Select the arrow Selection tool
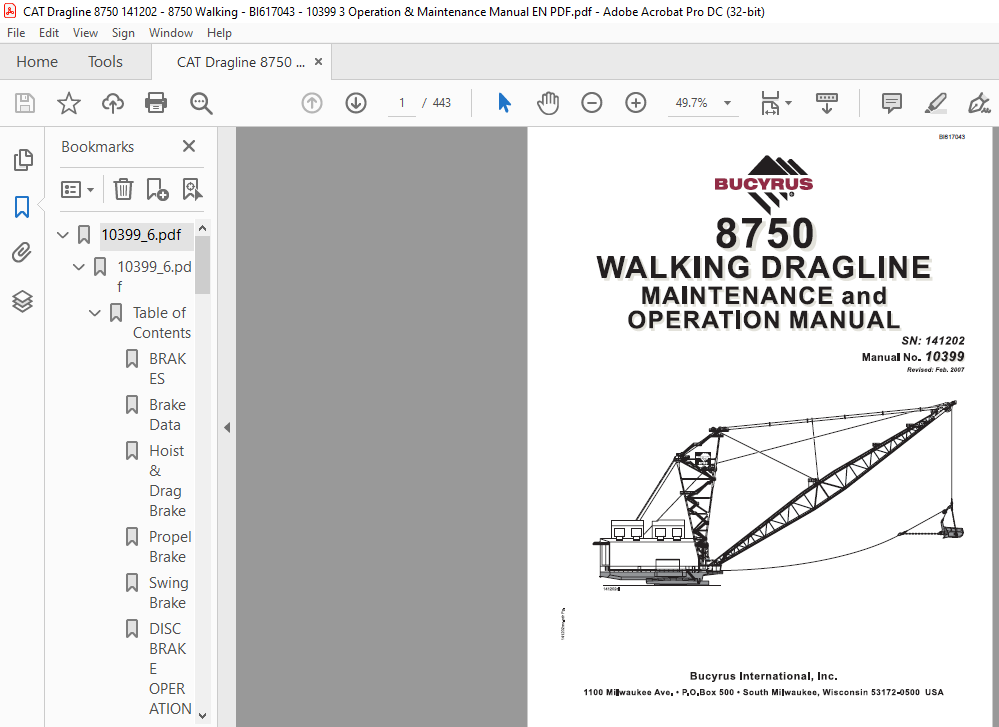 pos(505,103)
